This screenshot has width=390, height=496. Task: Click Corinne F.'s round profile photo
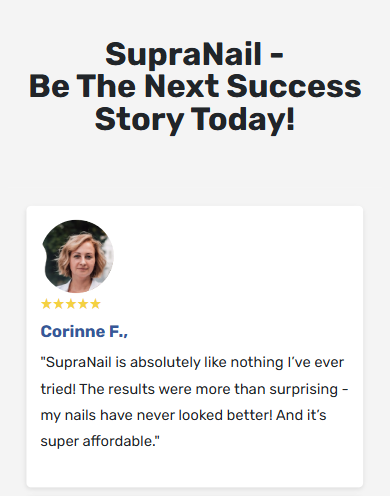point(78,256)
